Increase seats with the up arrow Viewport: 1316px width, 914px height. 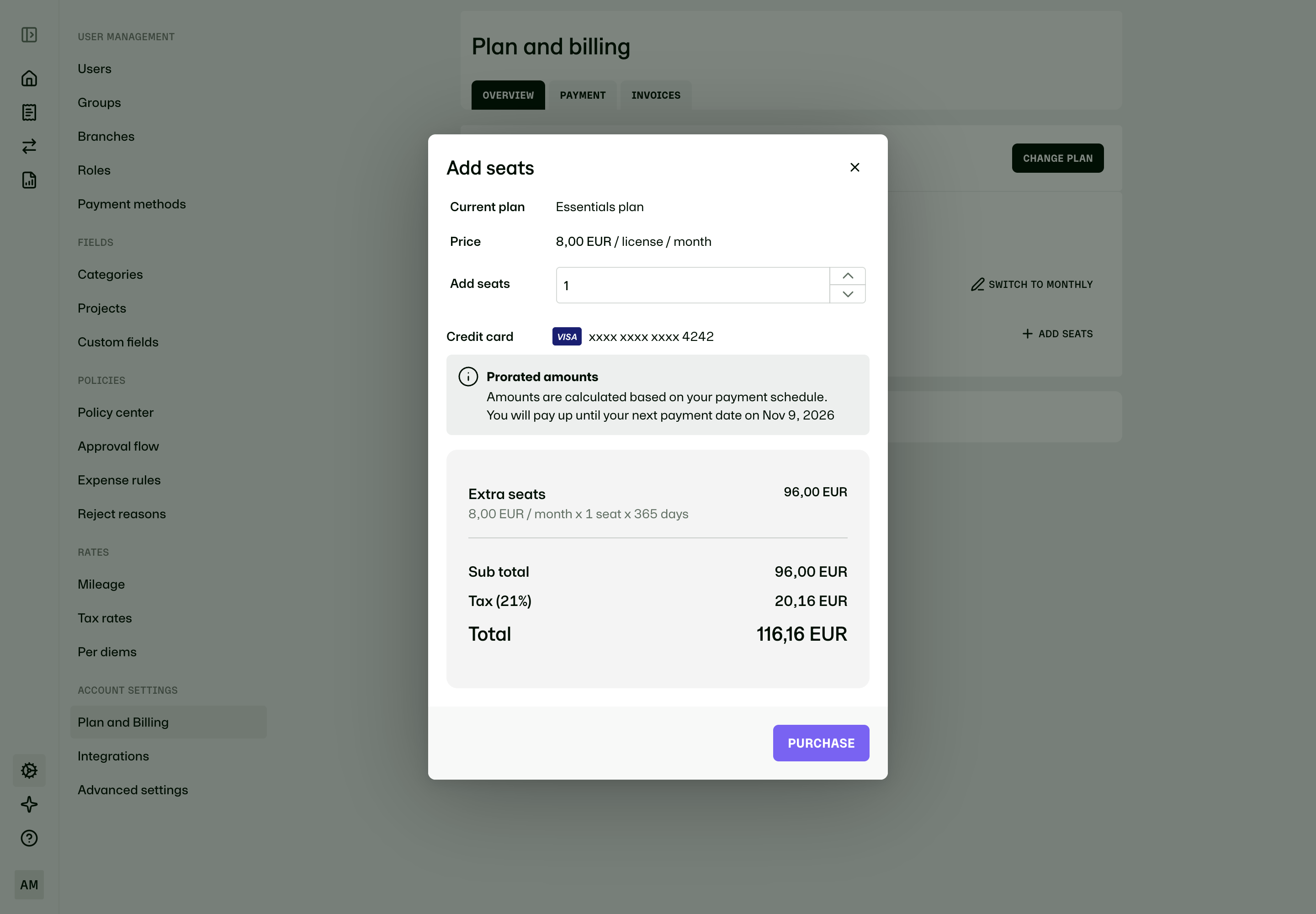coord(848,276)
